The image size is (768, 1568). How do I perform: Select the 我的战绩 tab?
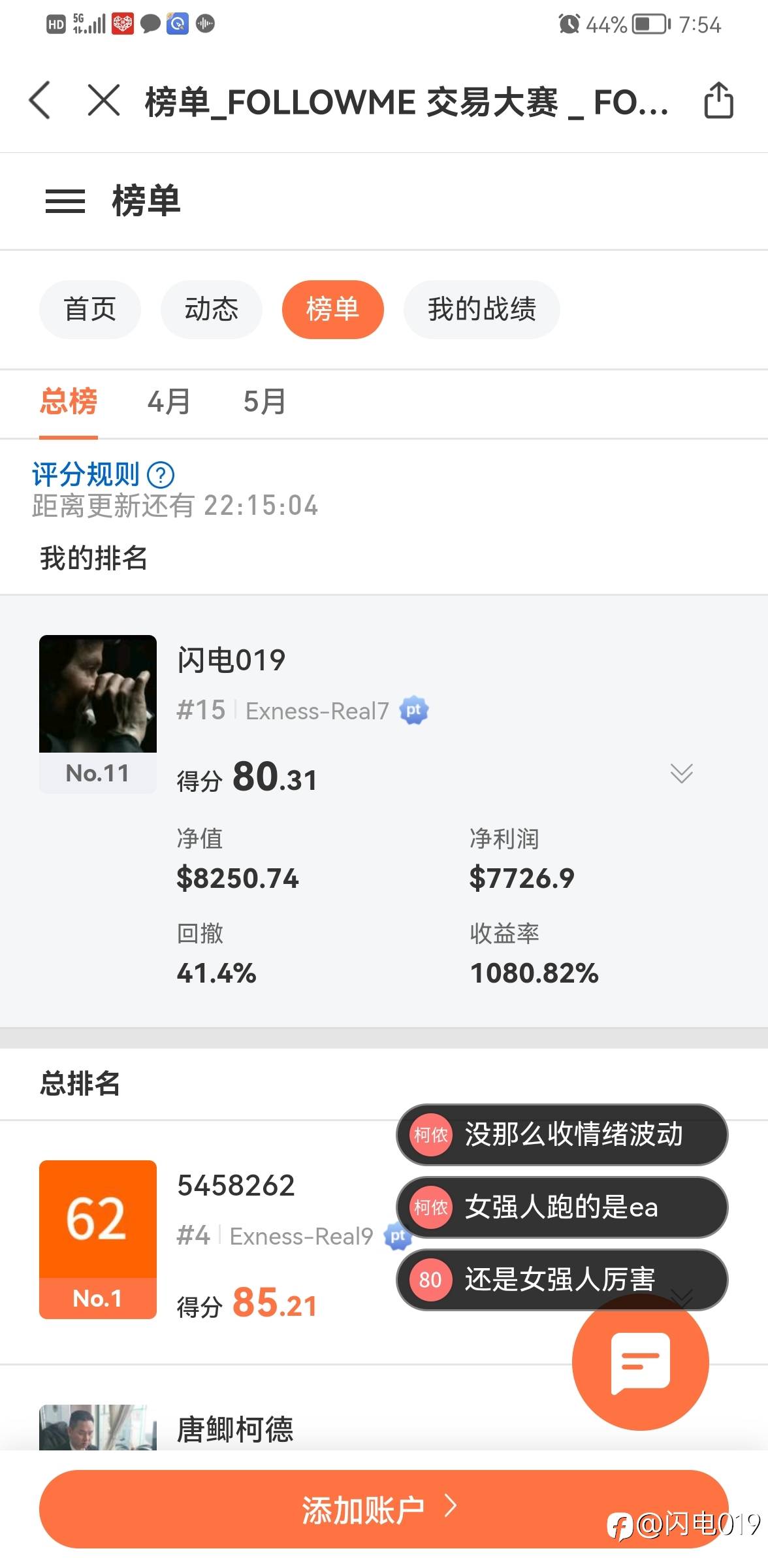tap(482, 309)
